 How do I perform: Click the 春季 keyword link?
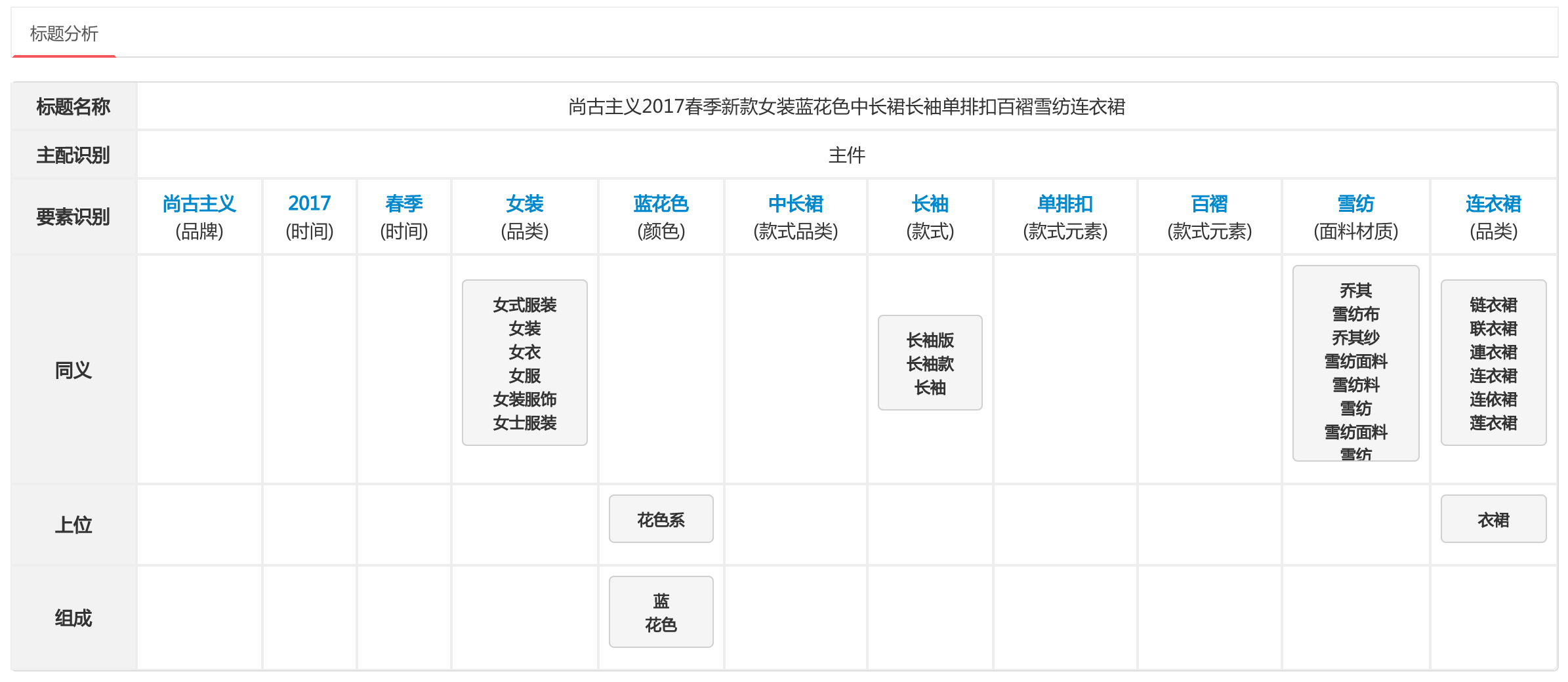click(x=404, y=204)
